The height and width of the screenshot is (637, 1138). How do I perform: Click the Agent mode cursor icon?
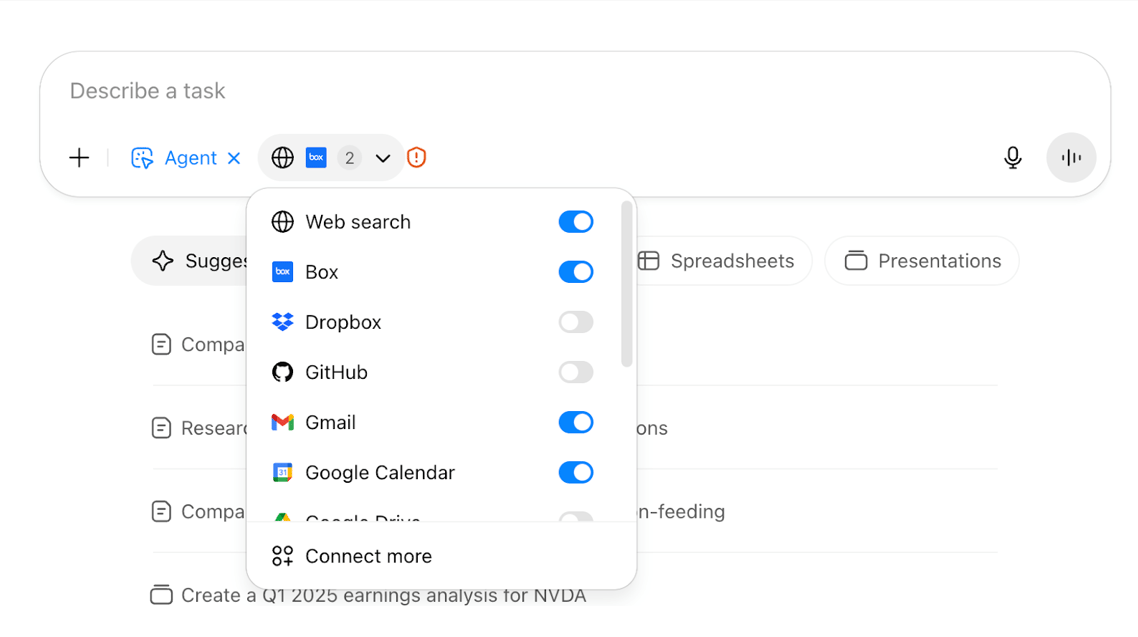pos(142,157)
